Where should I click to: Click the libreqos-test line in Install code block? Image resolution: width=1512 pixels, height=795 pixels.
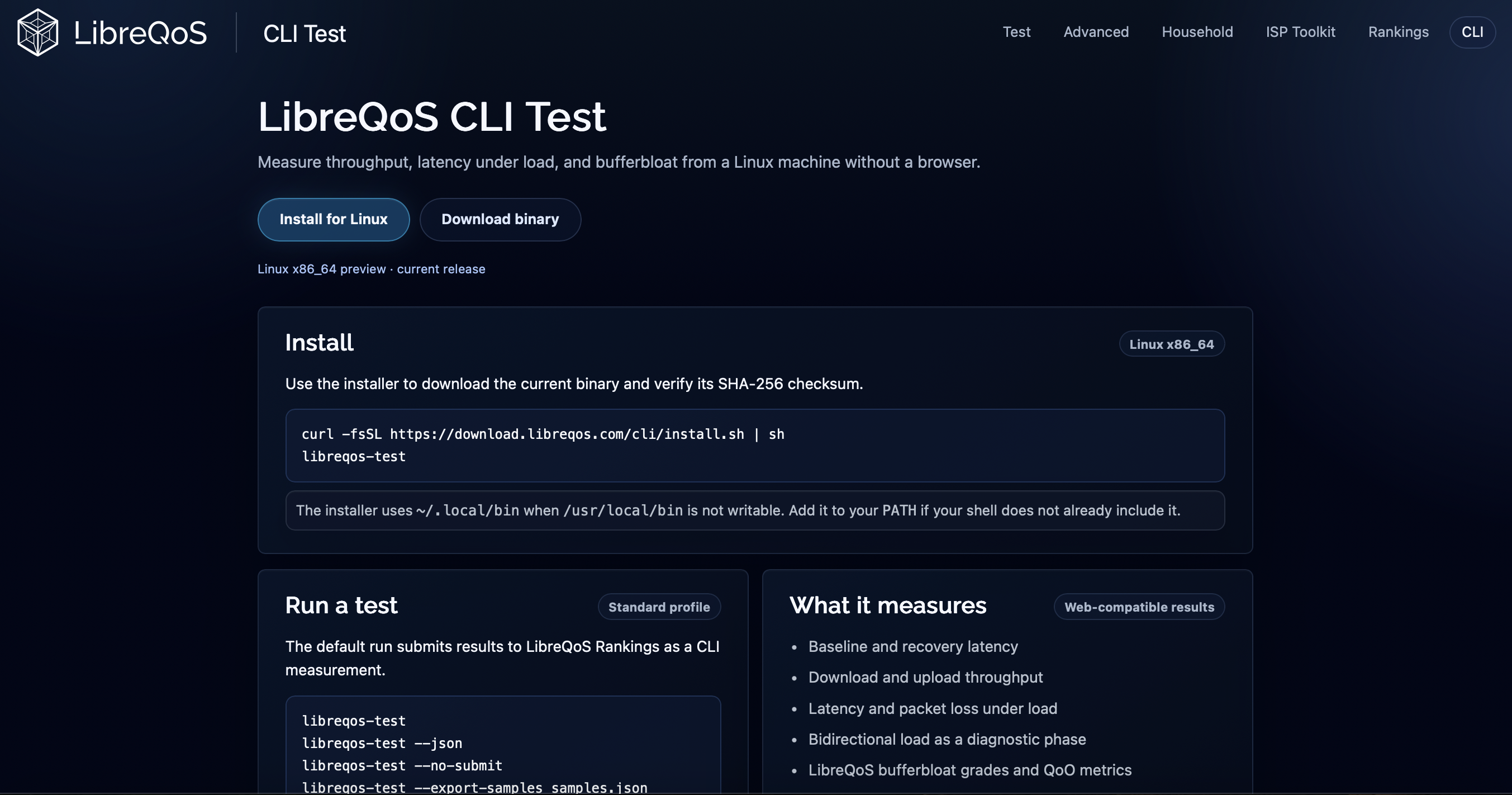pos(353,456)
